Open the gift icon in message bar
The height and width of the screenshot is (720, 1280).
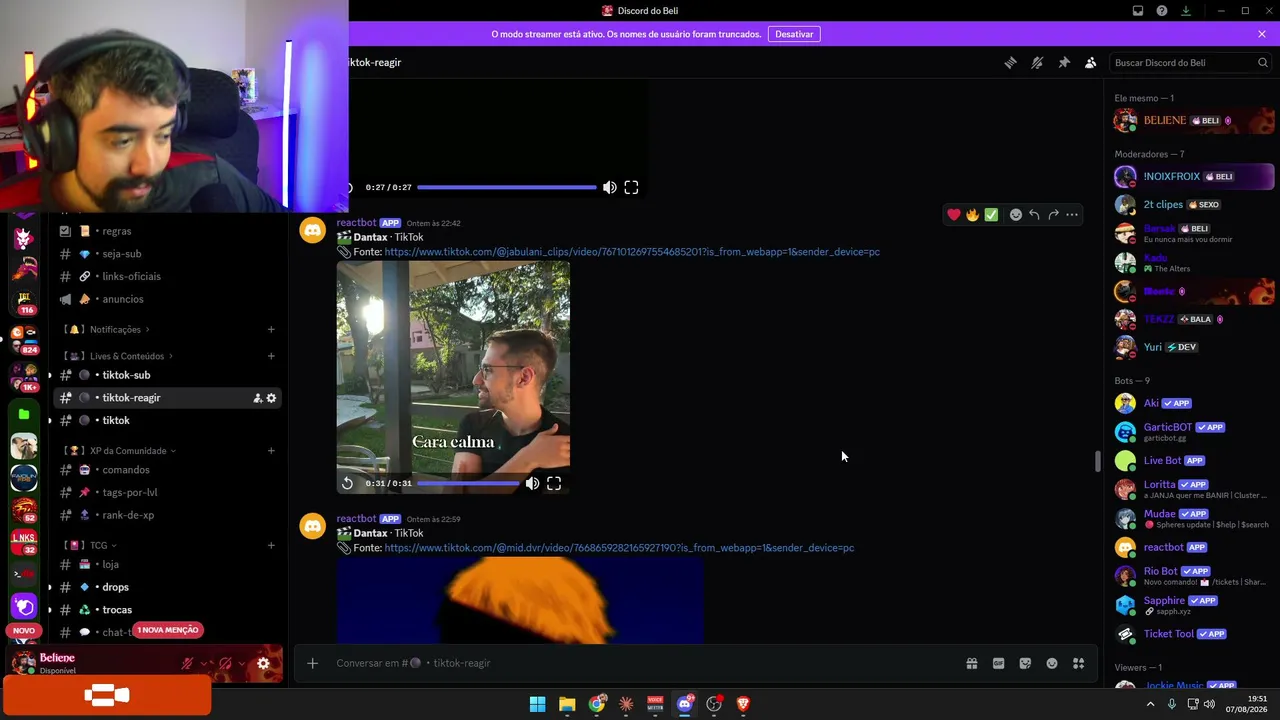pos(971,663)
